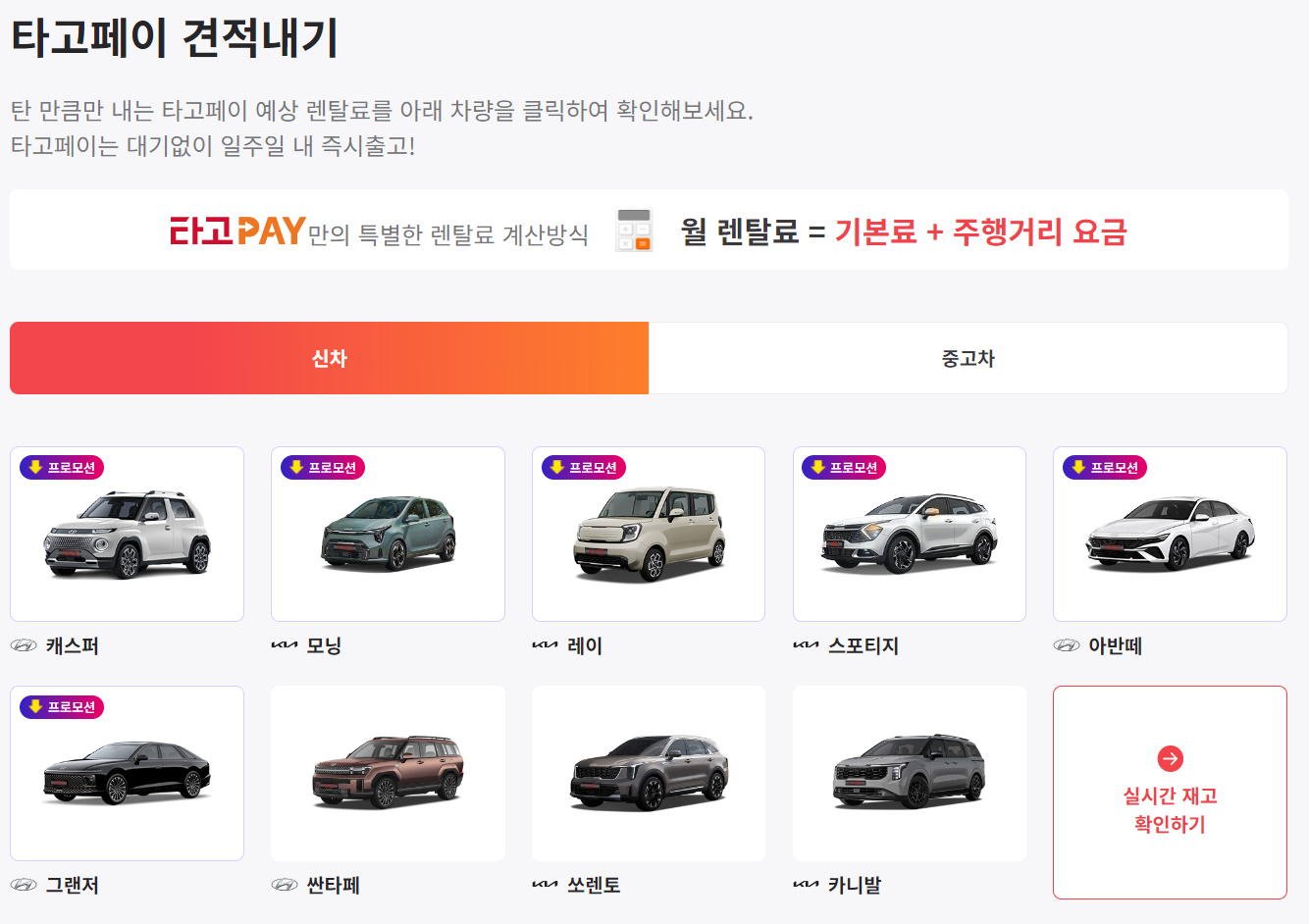Click the promotion badge on the 그랜저 card
Image resolution: width=1309 pixels, height=924 pixels.
[x=62, y=707]
